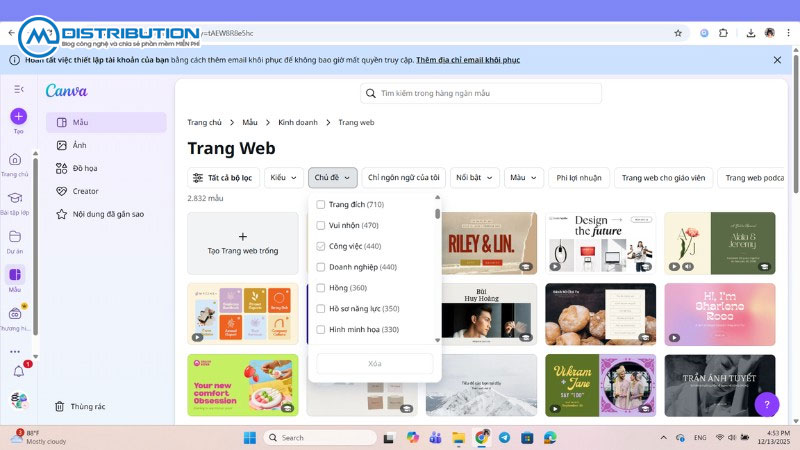Select Creator in the sidebar menu
Screen dimensions: 800x450
(106, 191)
